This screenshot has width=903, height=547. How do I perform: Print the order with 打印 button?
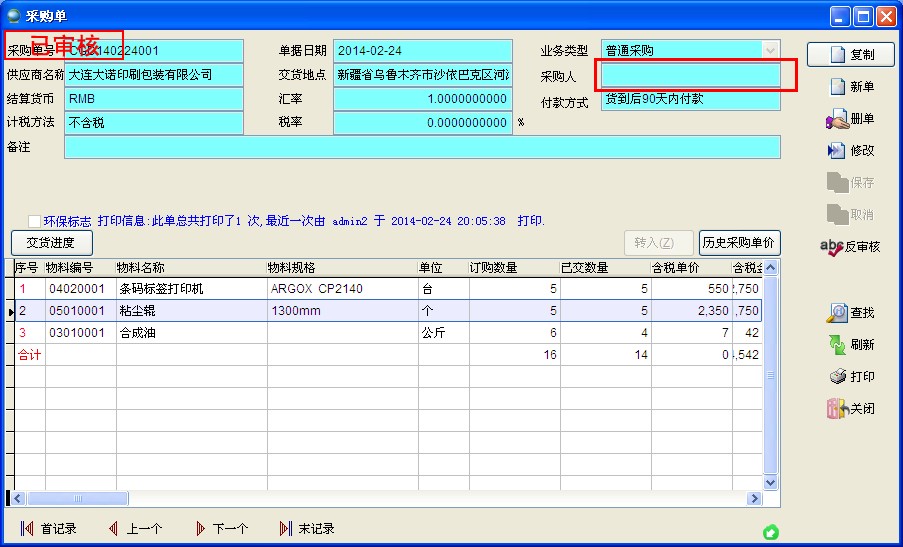tap(850, 377)
